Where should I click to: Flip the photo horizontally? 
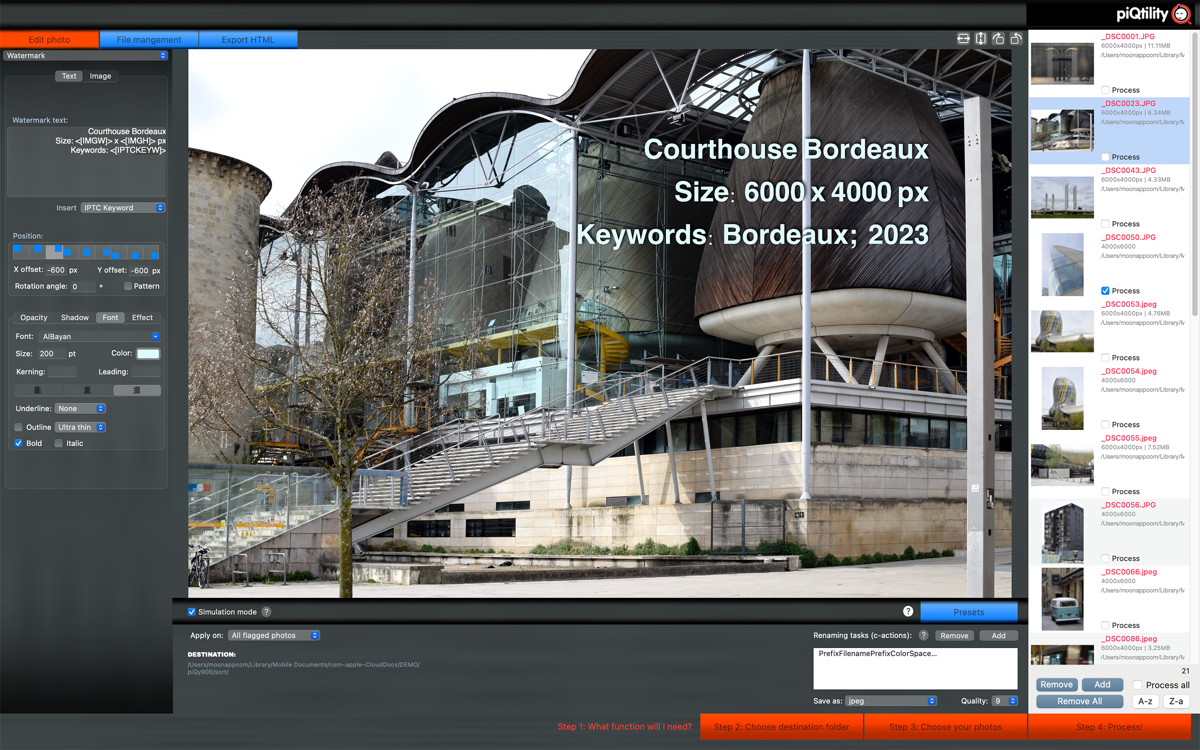[x=963, y=38]
